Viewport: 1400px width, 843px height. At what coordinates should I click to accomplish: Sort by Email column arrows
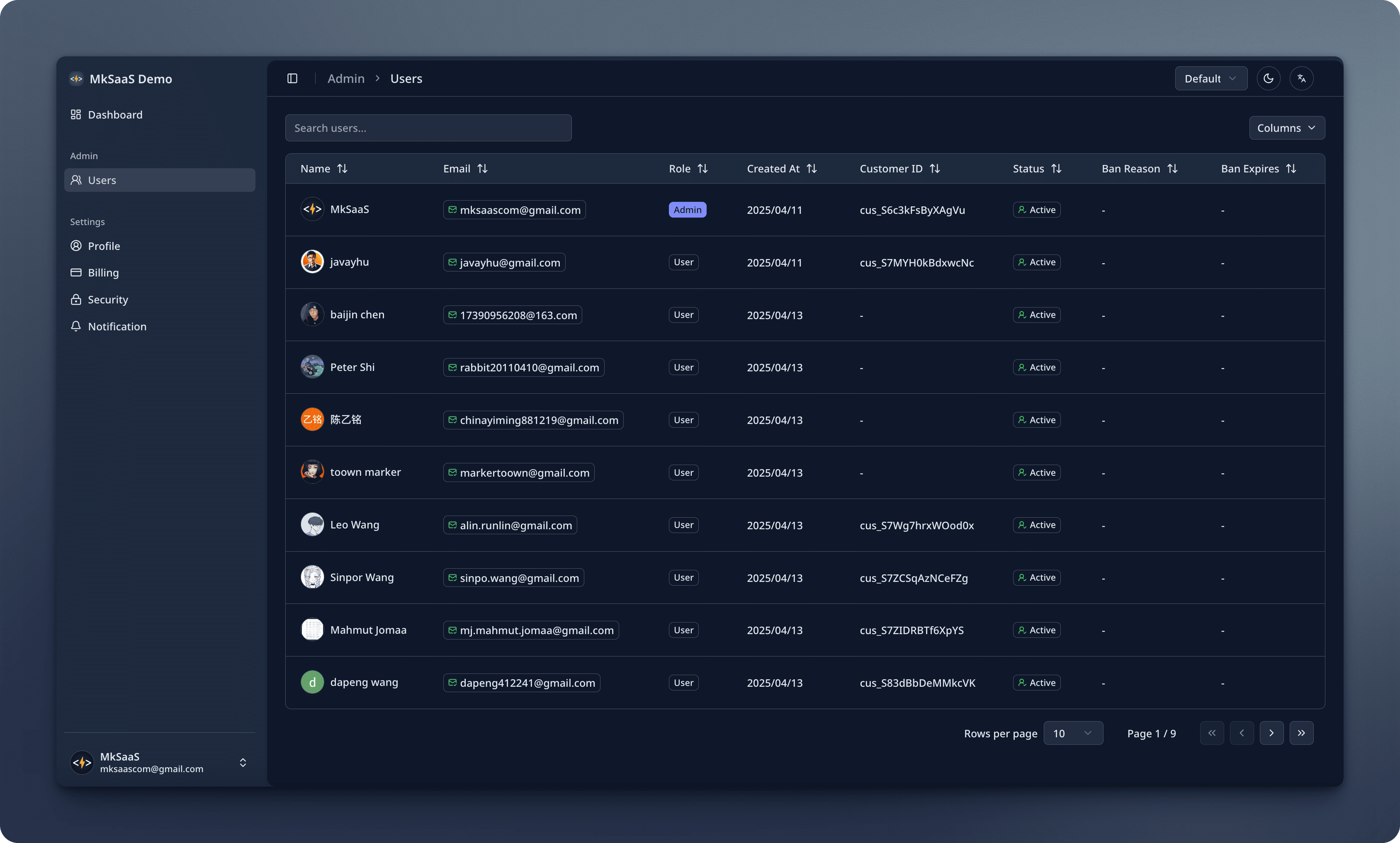click(x=482, y=169)
